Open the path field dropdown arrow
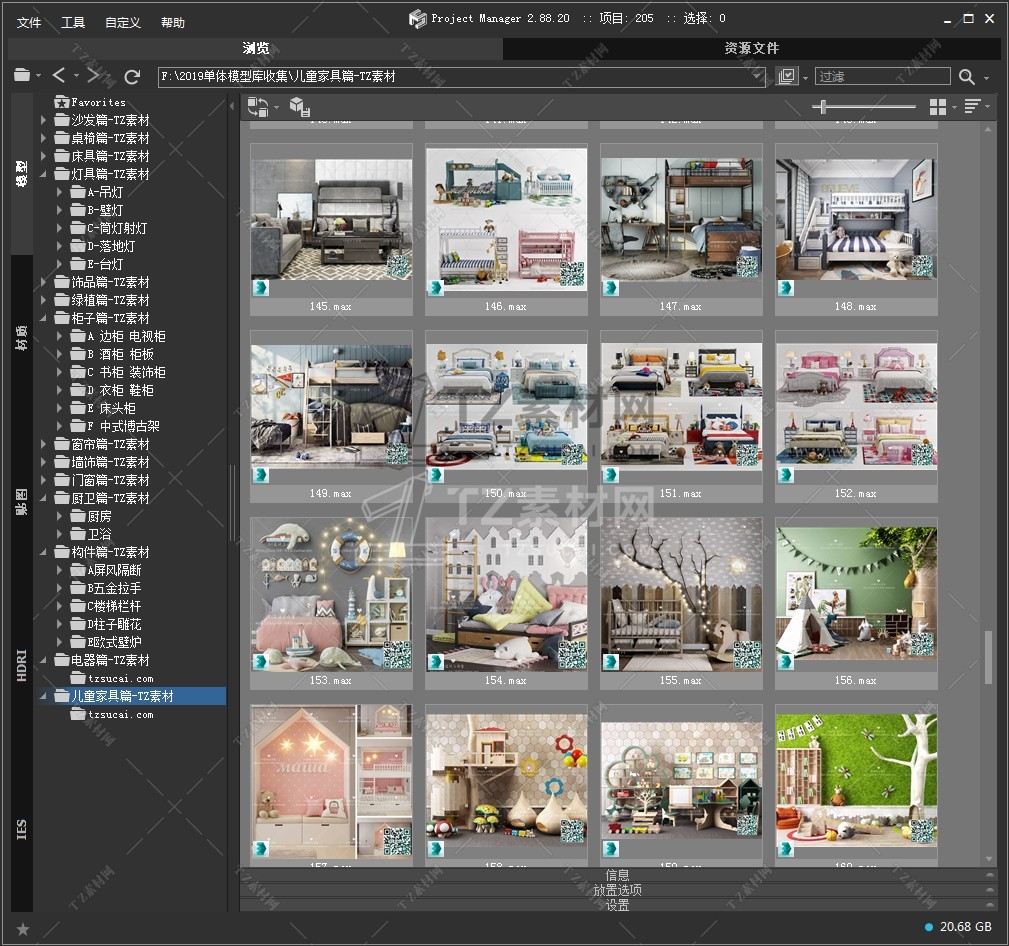The width and height of the screenshot is (1009, 946). point(757,77)
